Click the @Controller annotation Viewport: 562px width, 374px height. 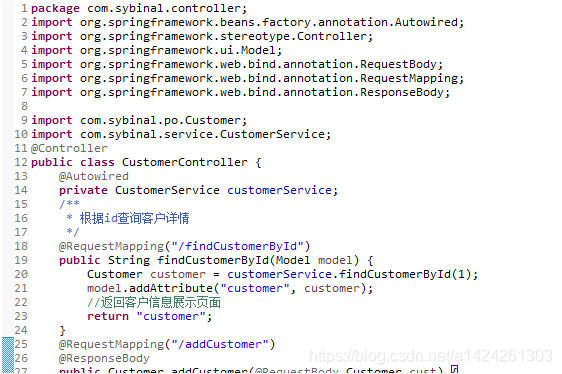(69, 148)
